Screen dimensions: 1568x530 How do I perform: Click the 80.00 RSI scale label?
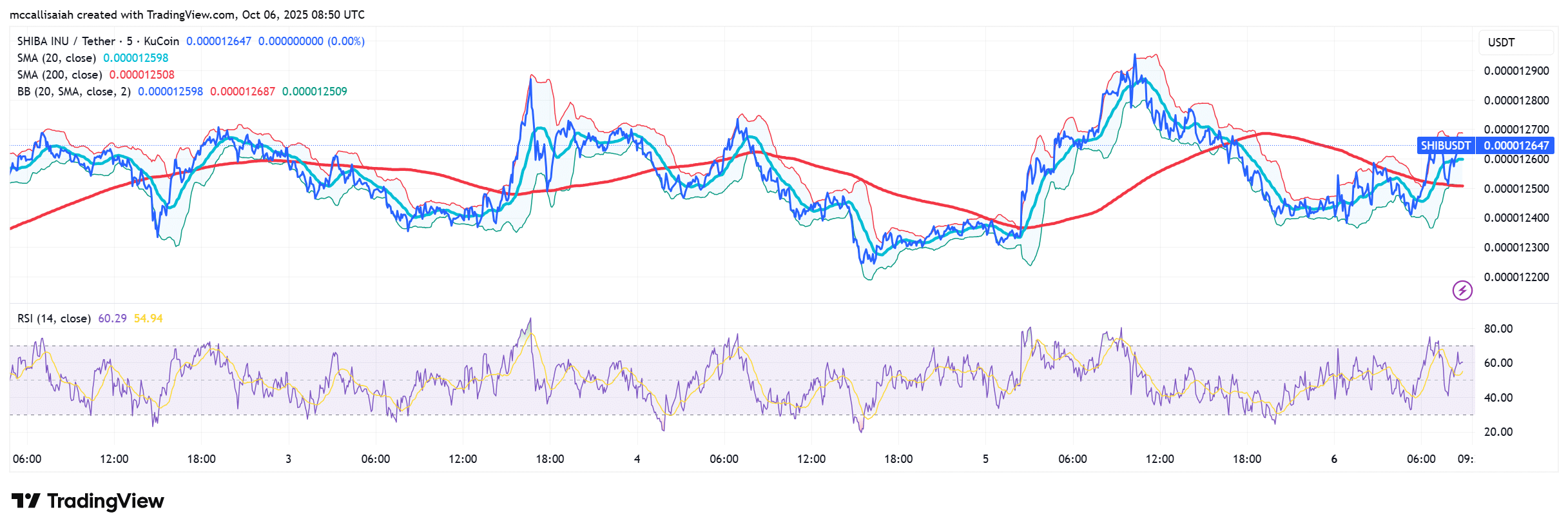1498,329
